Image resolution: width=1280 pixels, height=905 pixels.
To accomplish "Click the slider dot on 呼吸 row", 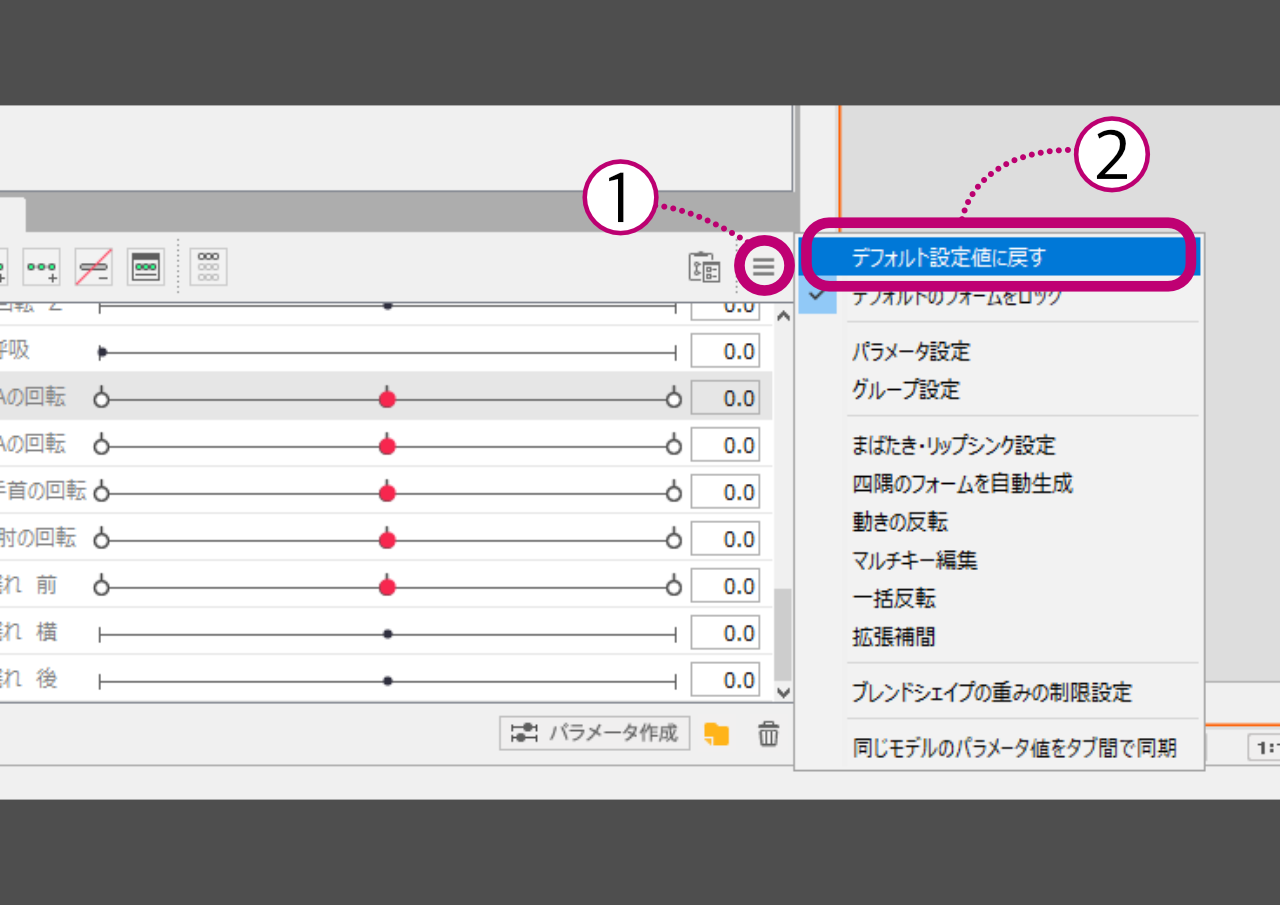I will click(102, 352).
